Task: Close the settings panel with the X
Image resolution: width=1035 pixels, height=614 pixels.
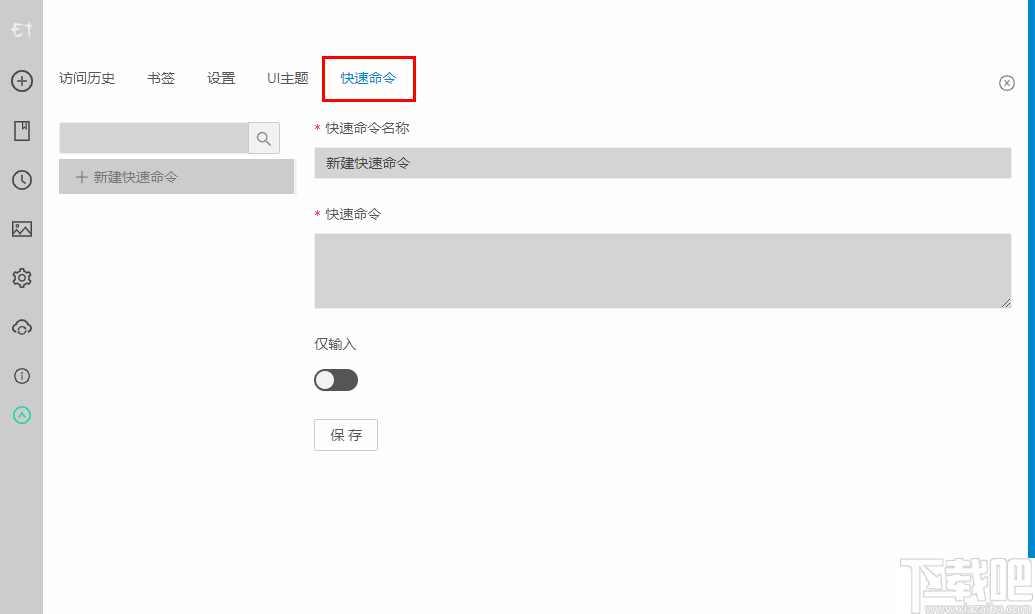Action: pyautogui.click(x=1006, y=83)
